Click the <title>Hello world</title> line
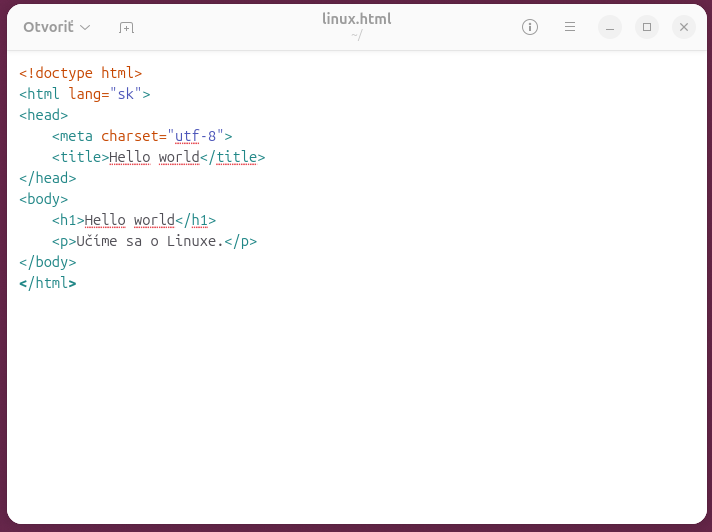The image size is (712, 532). [x=158, y=157]
